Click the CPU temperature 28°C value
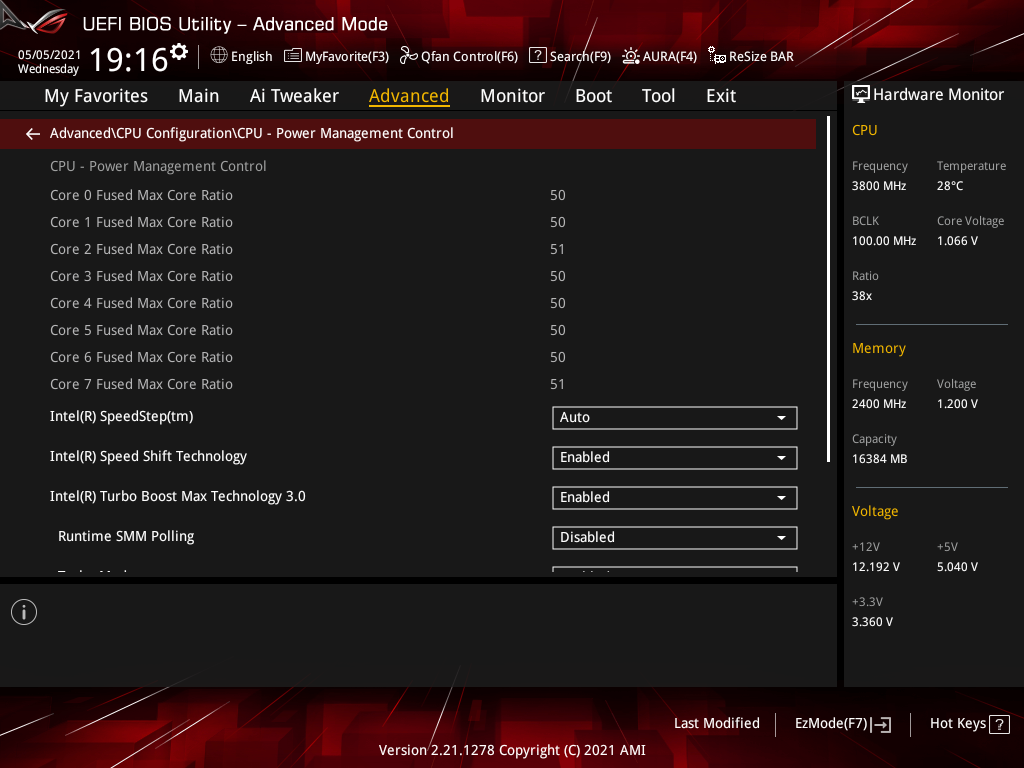This screenshot has width=1024, height=768. (950, 186)
